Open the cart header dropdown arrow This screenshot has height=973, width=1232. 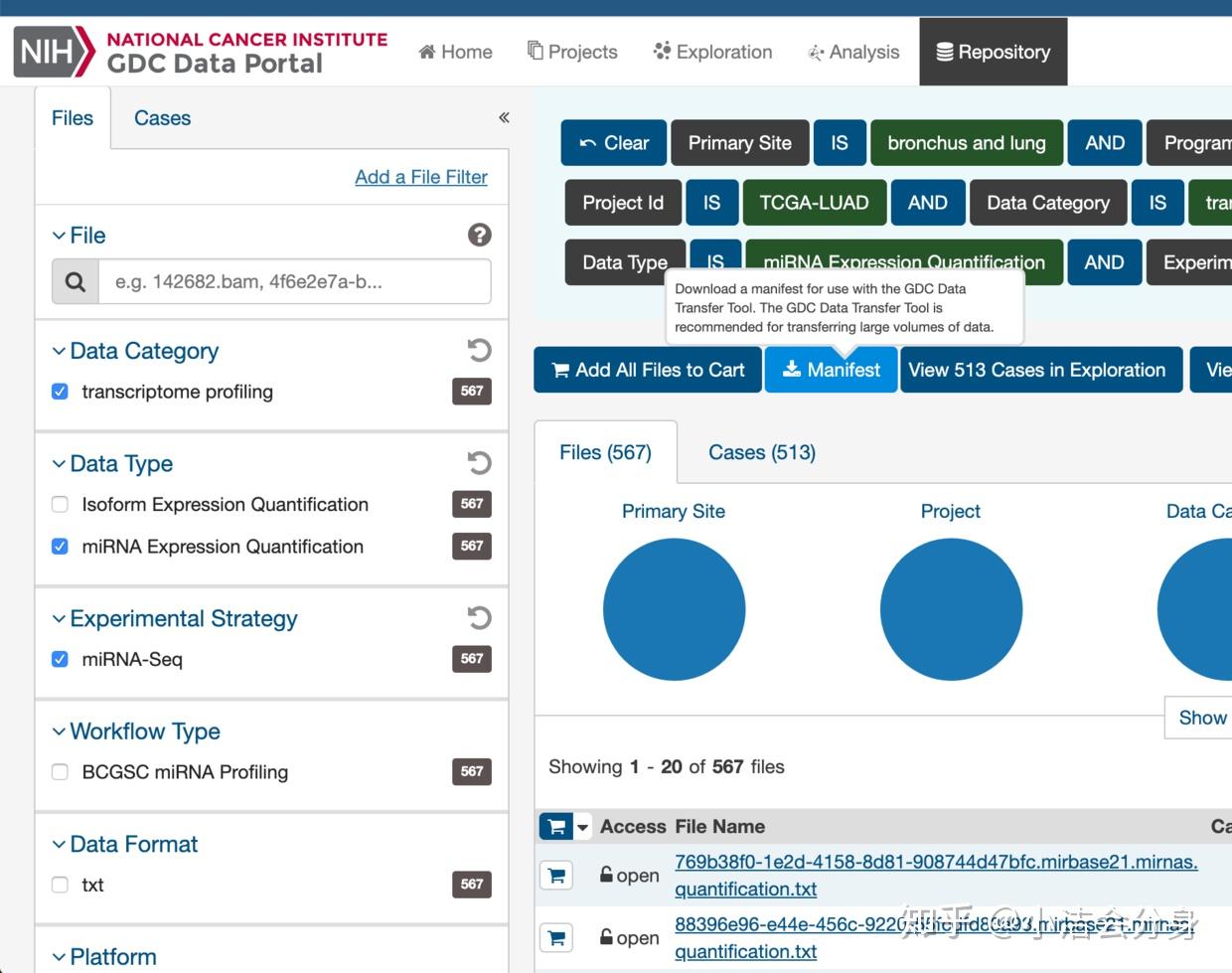click(583, 826)
